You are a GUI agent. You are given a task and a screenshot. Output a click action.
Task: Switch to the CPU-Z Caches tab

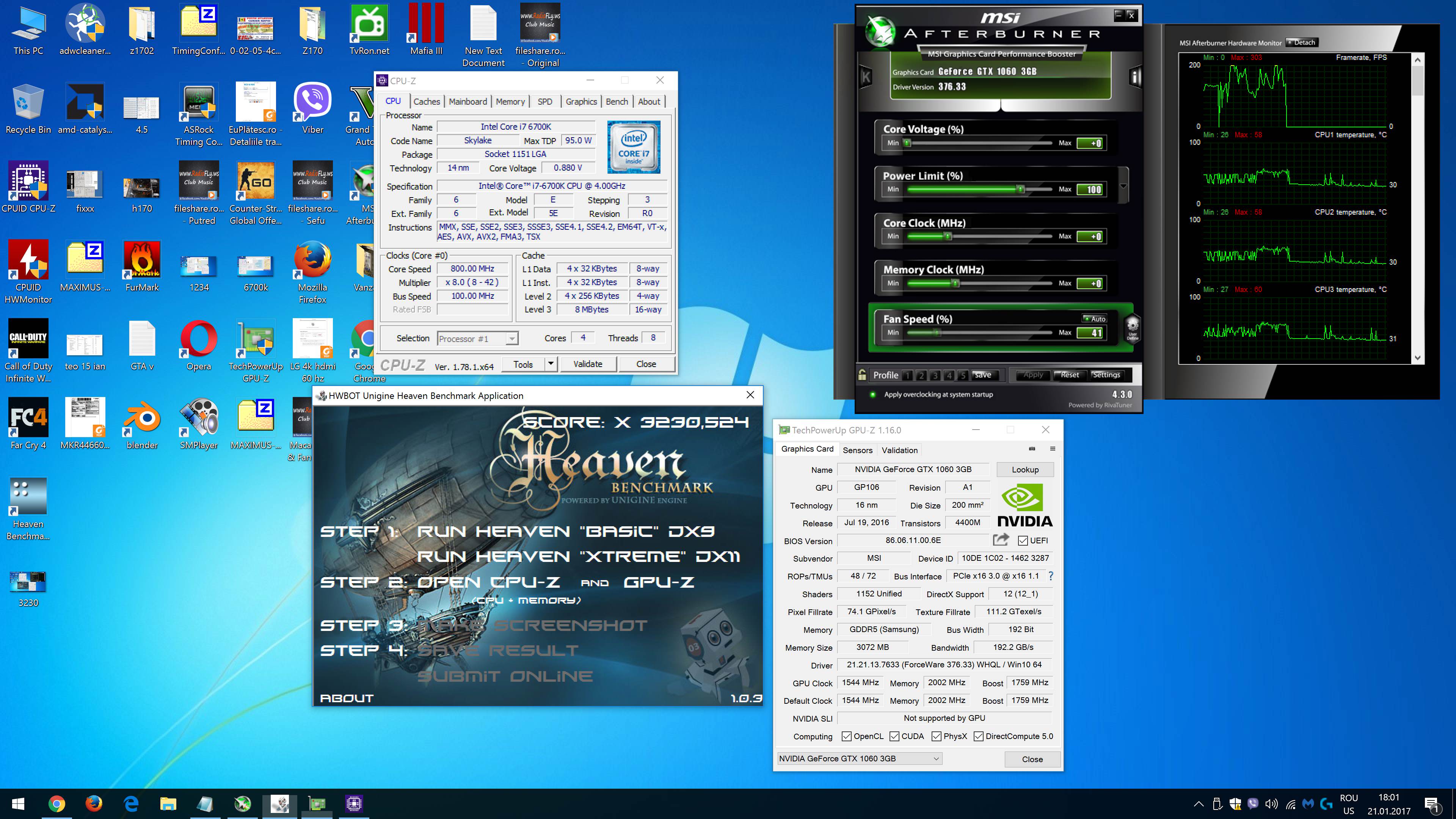pos(426,102)
